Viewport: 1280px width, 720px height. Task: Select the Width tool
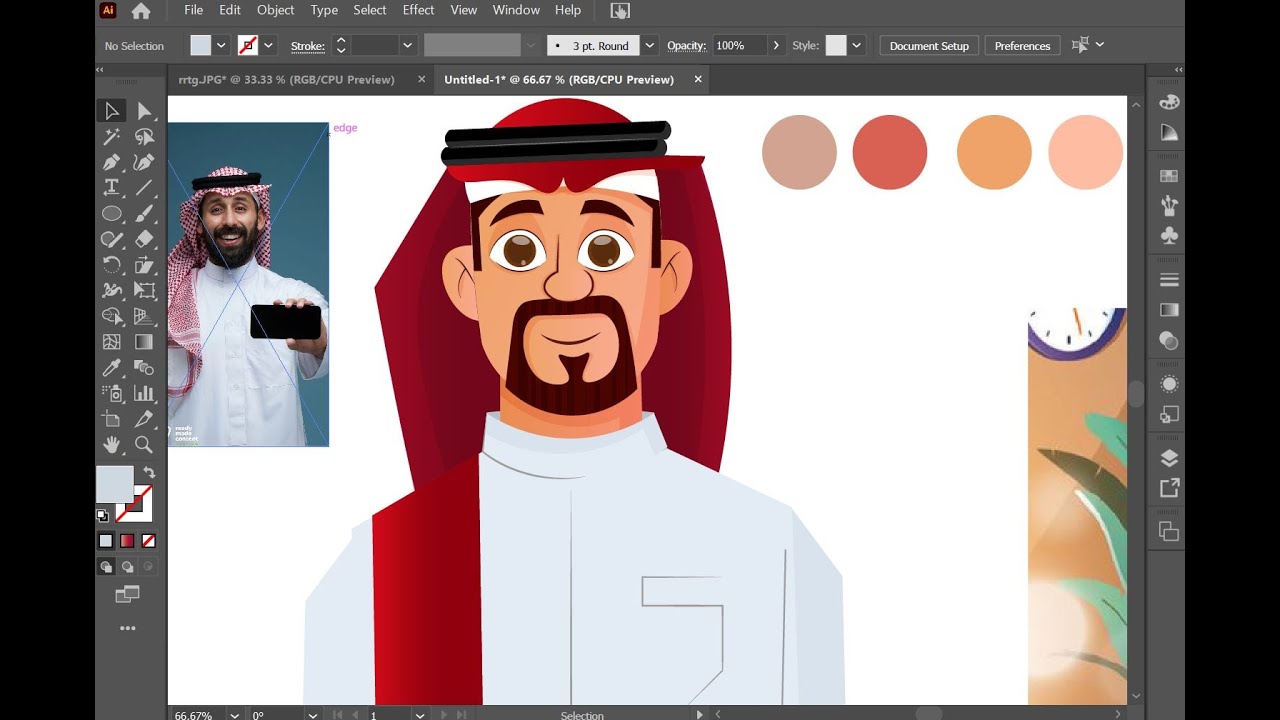pos(112,291)
